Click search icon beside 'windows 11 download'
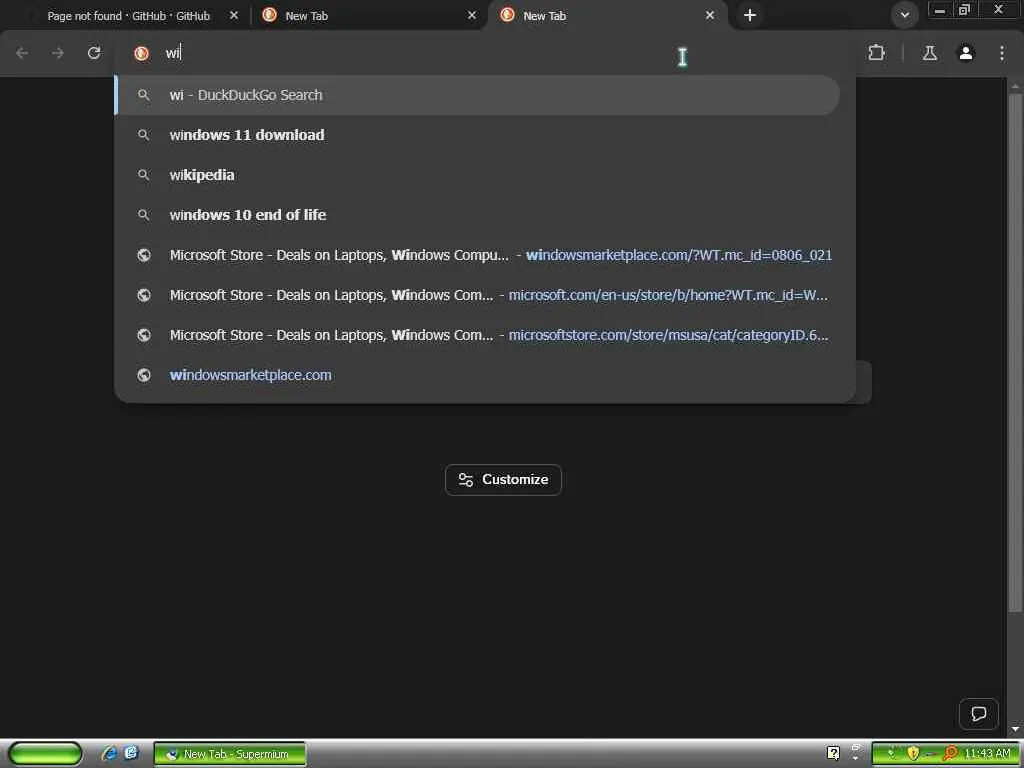 point(144,135)
